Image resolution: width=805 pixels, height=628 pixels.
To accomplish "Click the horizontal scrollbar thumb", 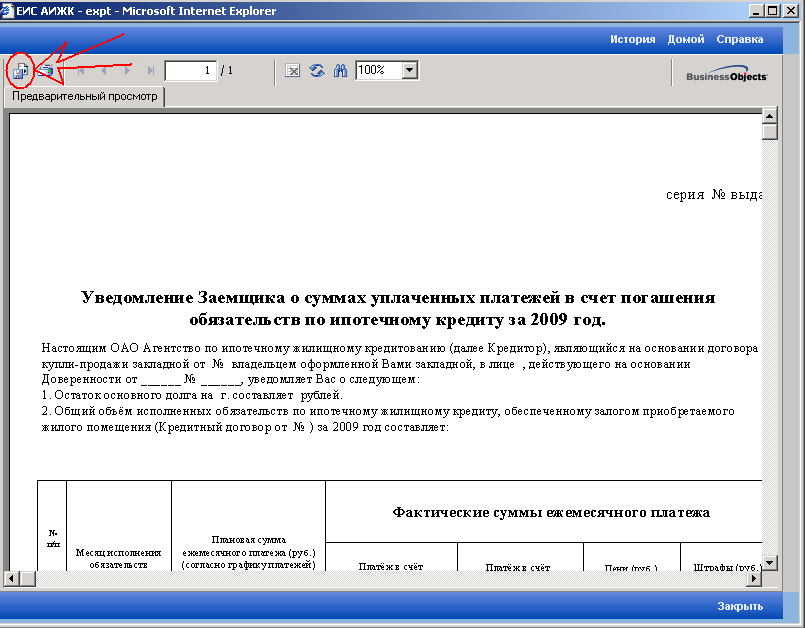I will (x=28, y=579).
